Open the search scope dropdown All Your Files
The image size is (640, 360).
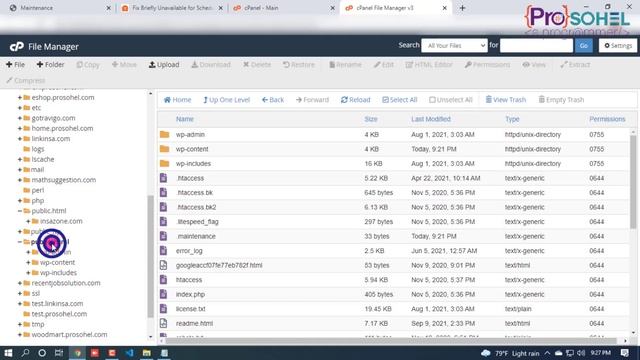(454, 45)
